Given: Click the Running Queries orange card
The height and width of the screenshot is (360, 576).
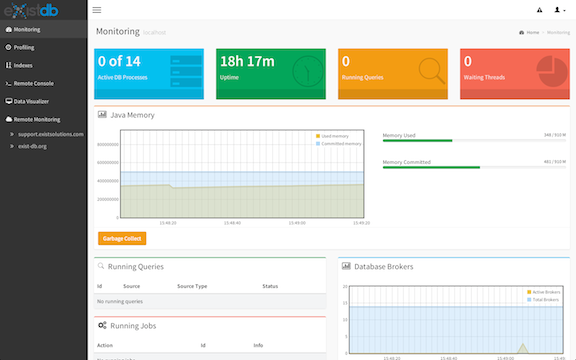Looking at the screenshot, I should click(393, 74).
